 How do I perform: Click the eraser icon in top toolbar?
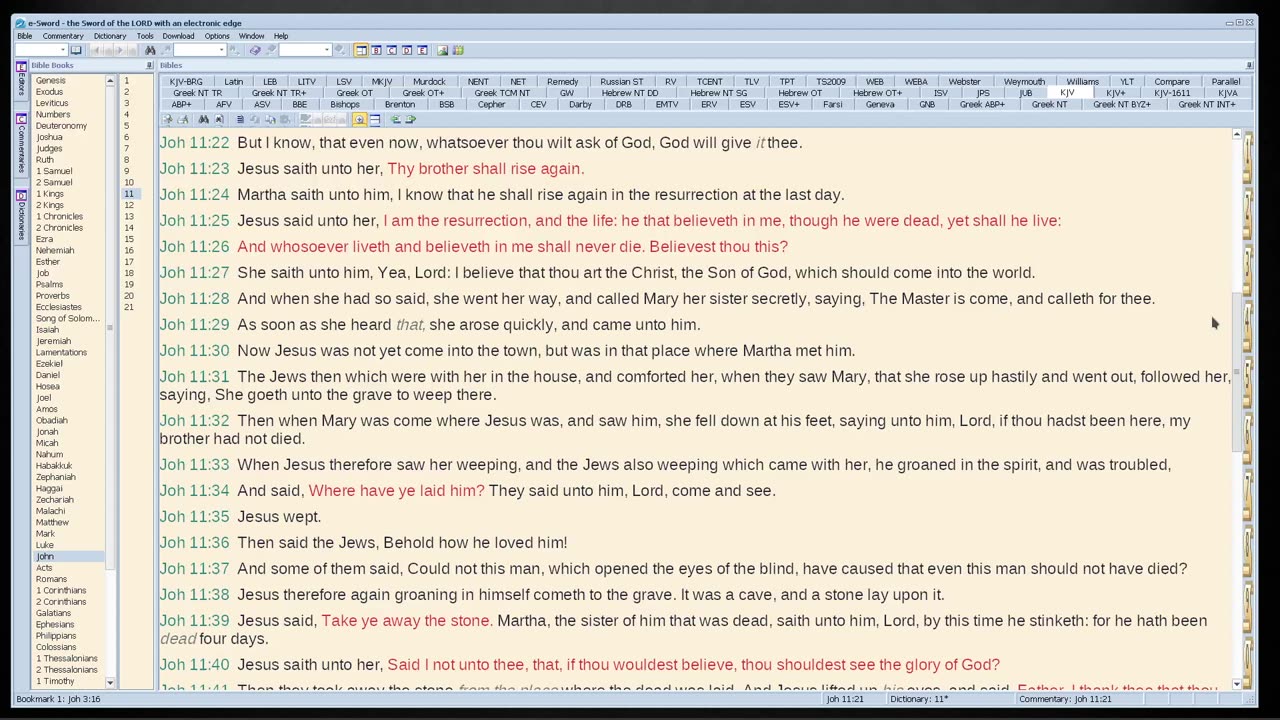coord(255,50)
